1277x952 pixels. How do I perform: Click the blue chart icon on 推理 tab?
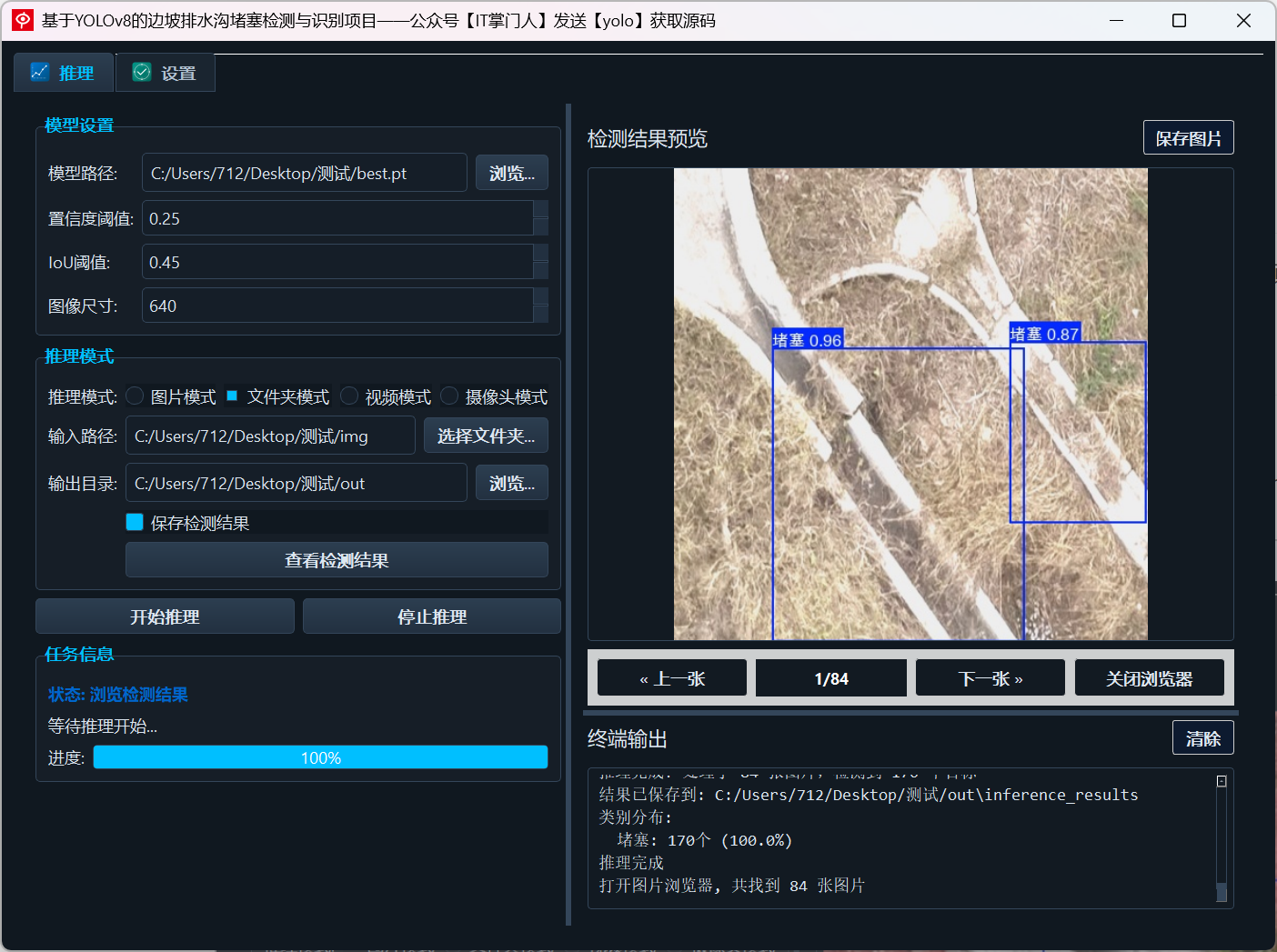pyautogui.click(x=39, y=72)
